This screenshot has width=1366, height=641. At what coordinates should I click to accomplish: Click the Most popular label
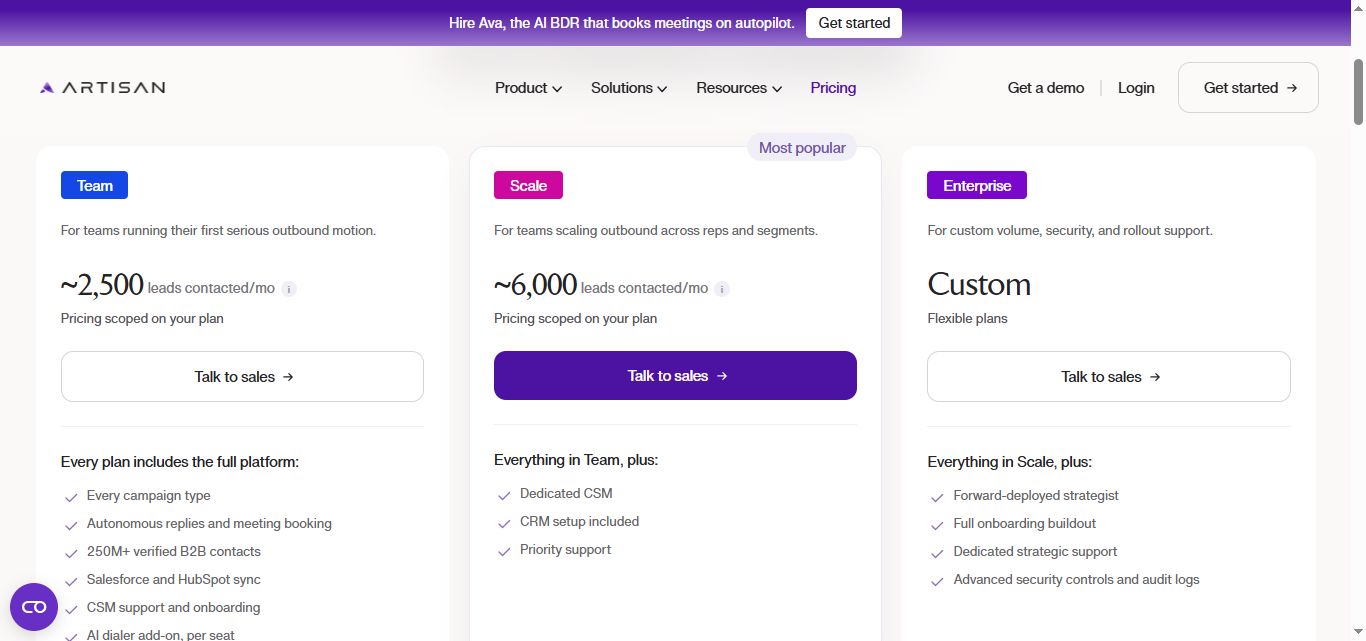[802, 148]
